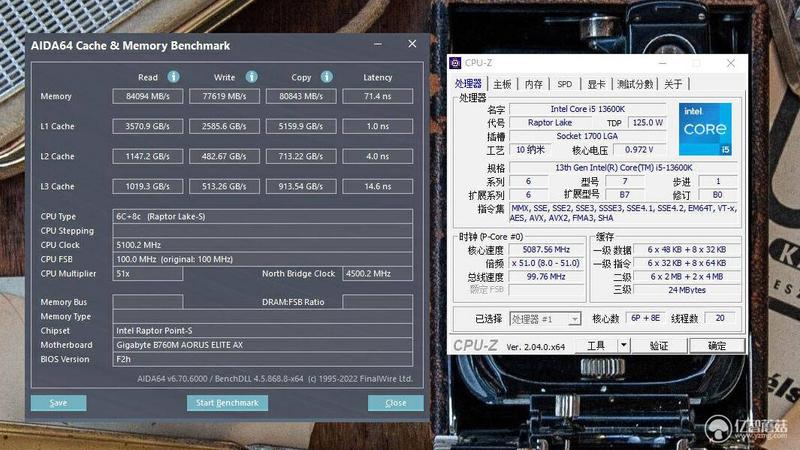Close AIDA64 window with title bar X
800x450 pixels.
[x=412, y=44]
